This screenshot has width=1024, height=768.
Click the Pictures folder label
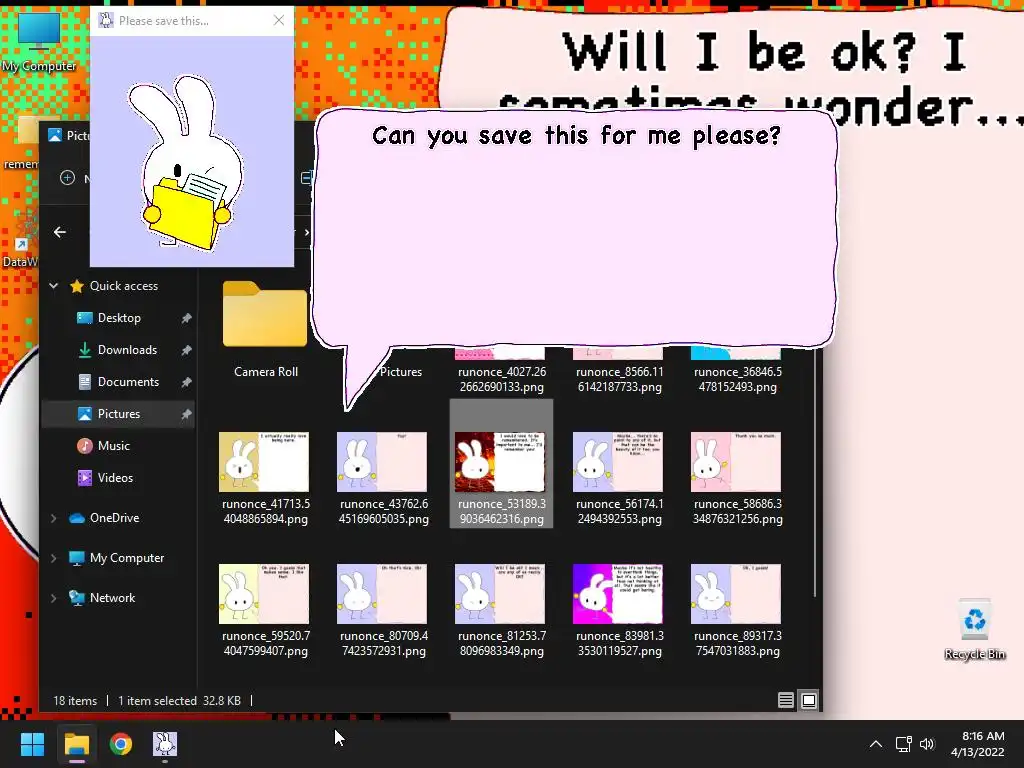tap(401, 372)
